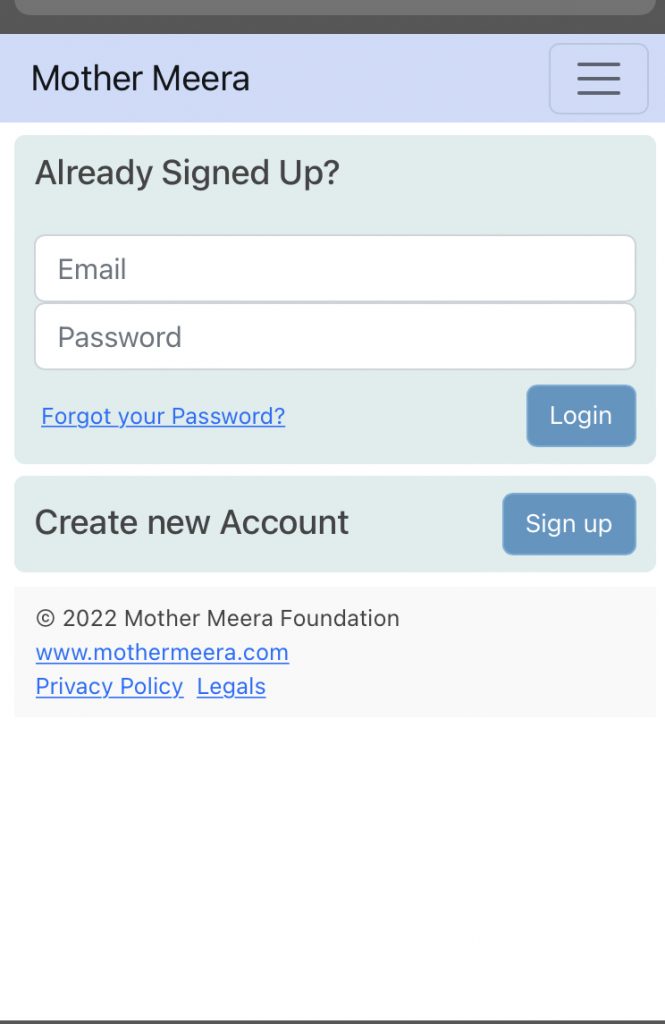Click the copyright symbol in footer
The height and width of the screenshot is (1024, 665).
click(x=45, y=618)
